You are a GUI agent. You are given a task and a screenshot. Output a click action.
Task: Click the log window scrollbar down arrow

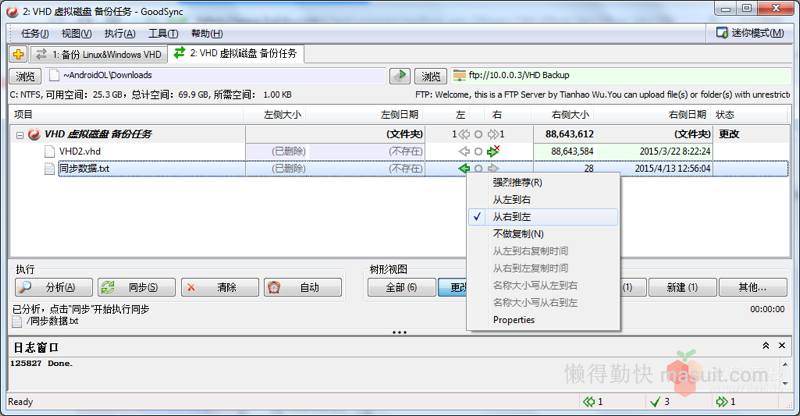(785, 384)
